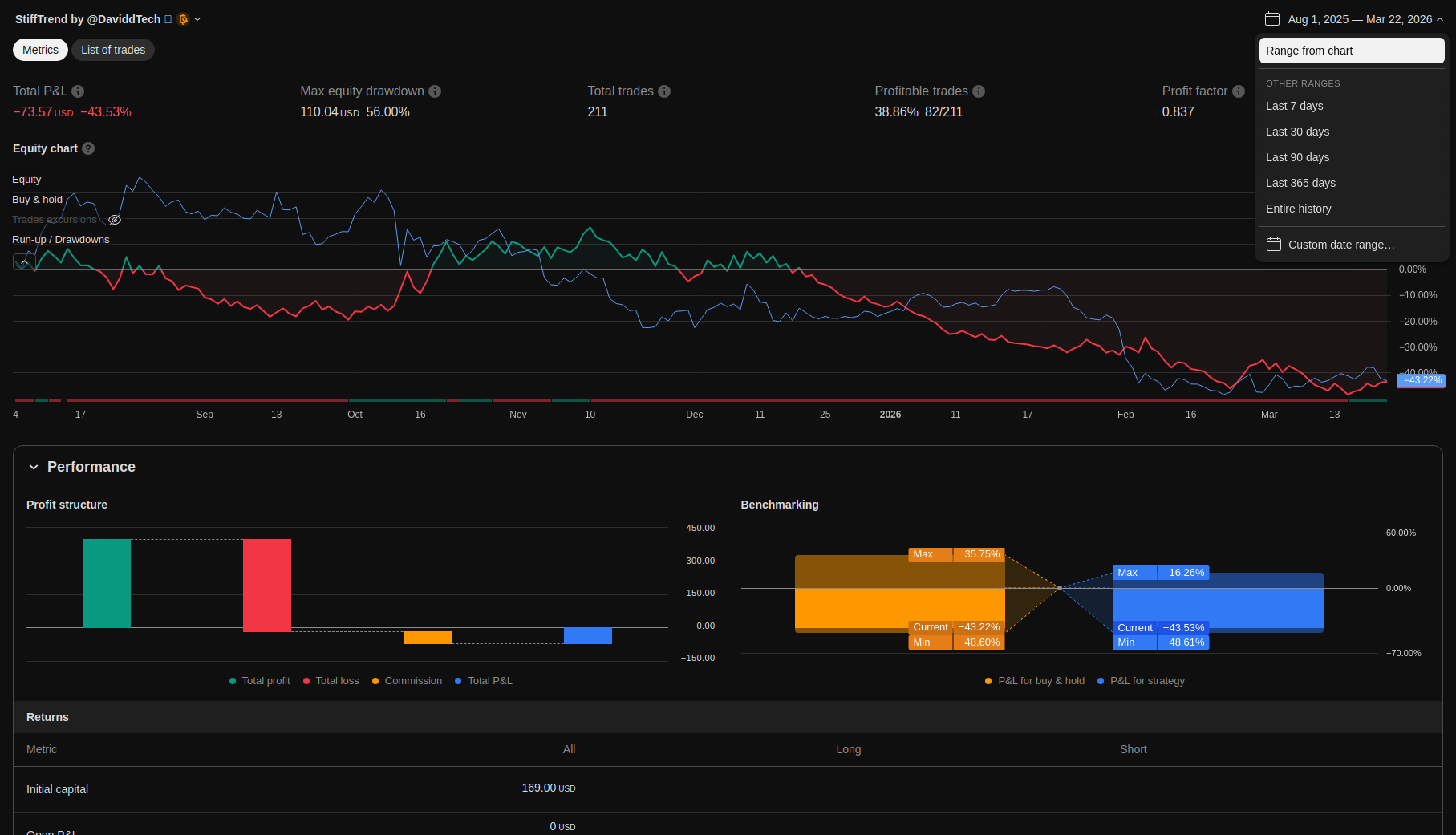1456x835 pixels.
Task: Open the strategy name dropdown chevron
Action: point(197,19)
